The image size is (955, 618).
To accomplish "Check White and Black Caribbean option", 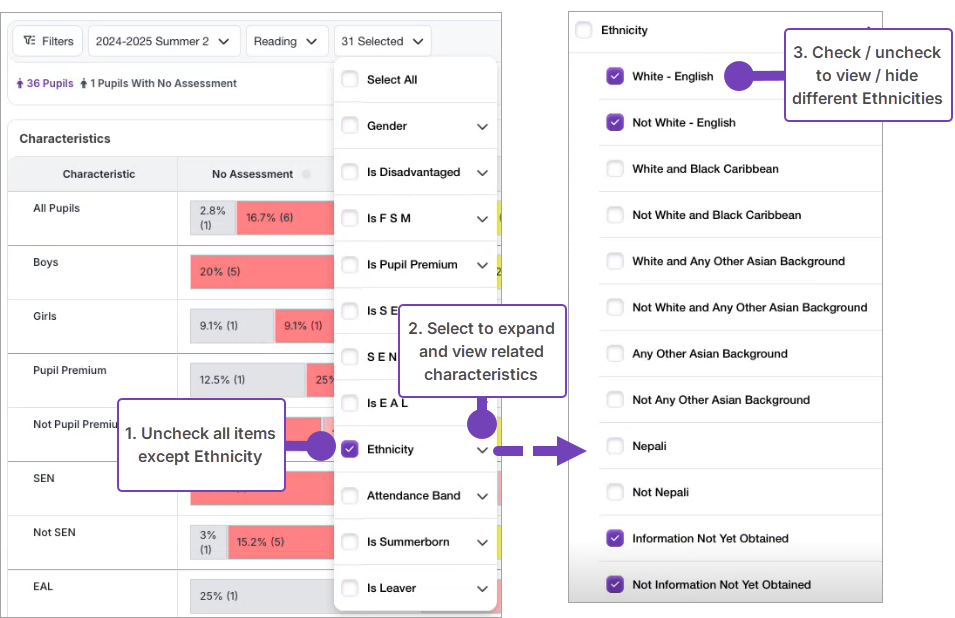I will point(615,169).
